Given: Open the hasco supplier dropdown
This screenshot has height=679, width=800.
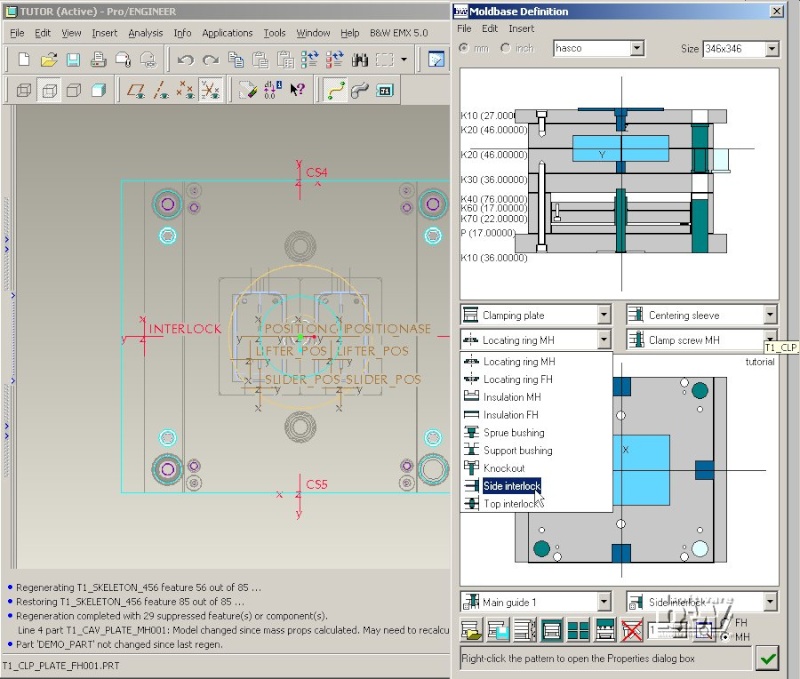Looking at the screenshot, I should pyautogui.click(x=637, y=48).
